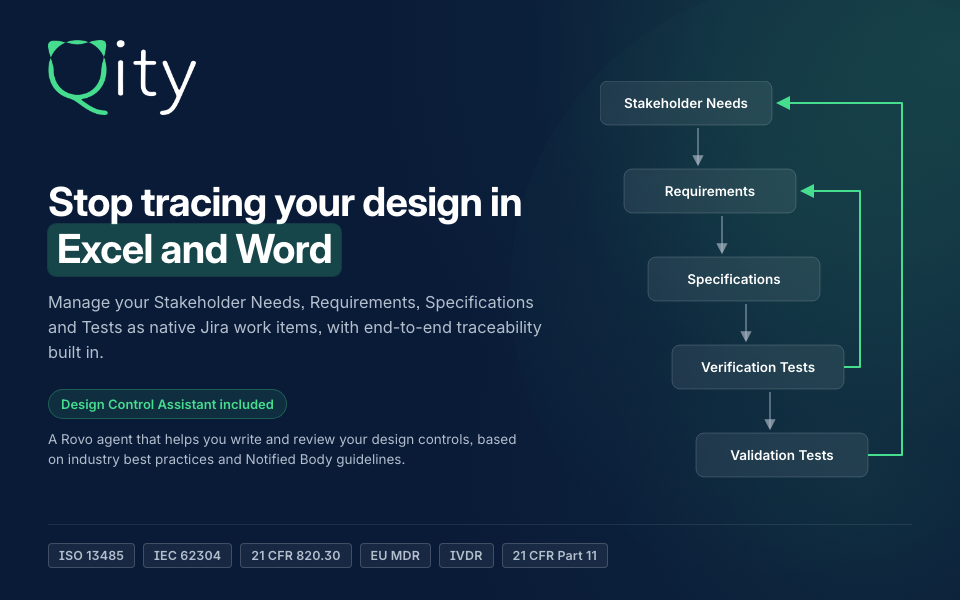Click the IEC 62304 tag
This screenshot has width=960, height=600.
click(x=187, y=555)
